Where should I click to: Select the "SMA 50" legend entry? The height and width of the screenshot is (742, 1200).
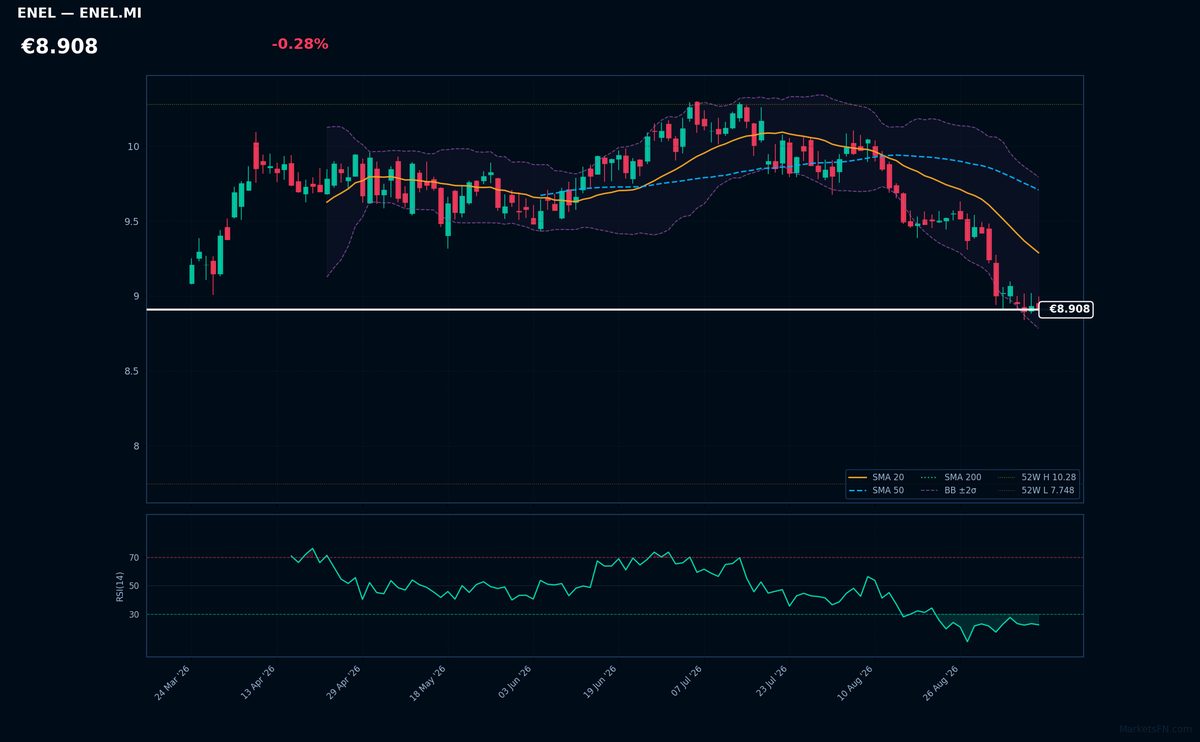point(877,491)
